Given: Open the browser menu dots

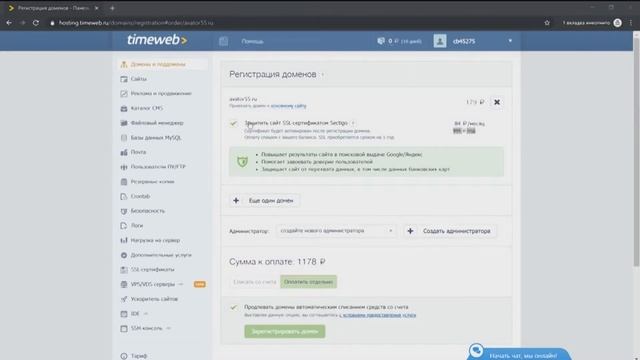Looking at the screenshot, I should click(x=631, y=23).
